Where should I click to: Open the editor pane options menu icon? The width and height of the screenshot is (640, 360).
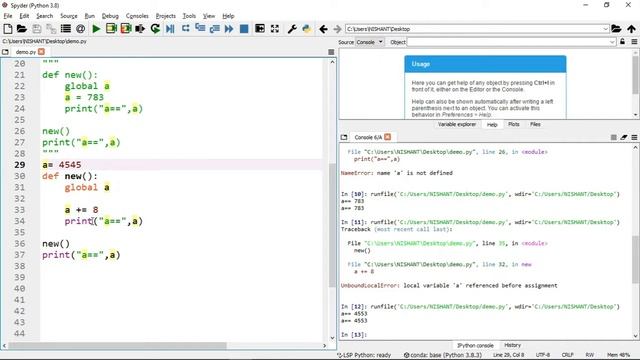(x=331, y=52)
